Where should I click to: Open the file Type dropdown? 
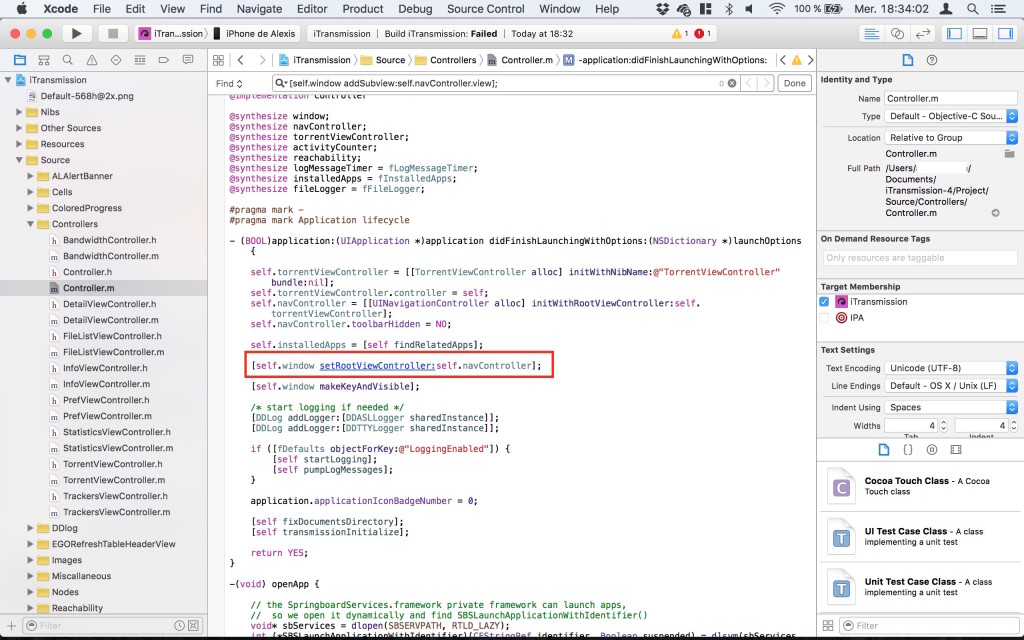click(951, 116)
